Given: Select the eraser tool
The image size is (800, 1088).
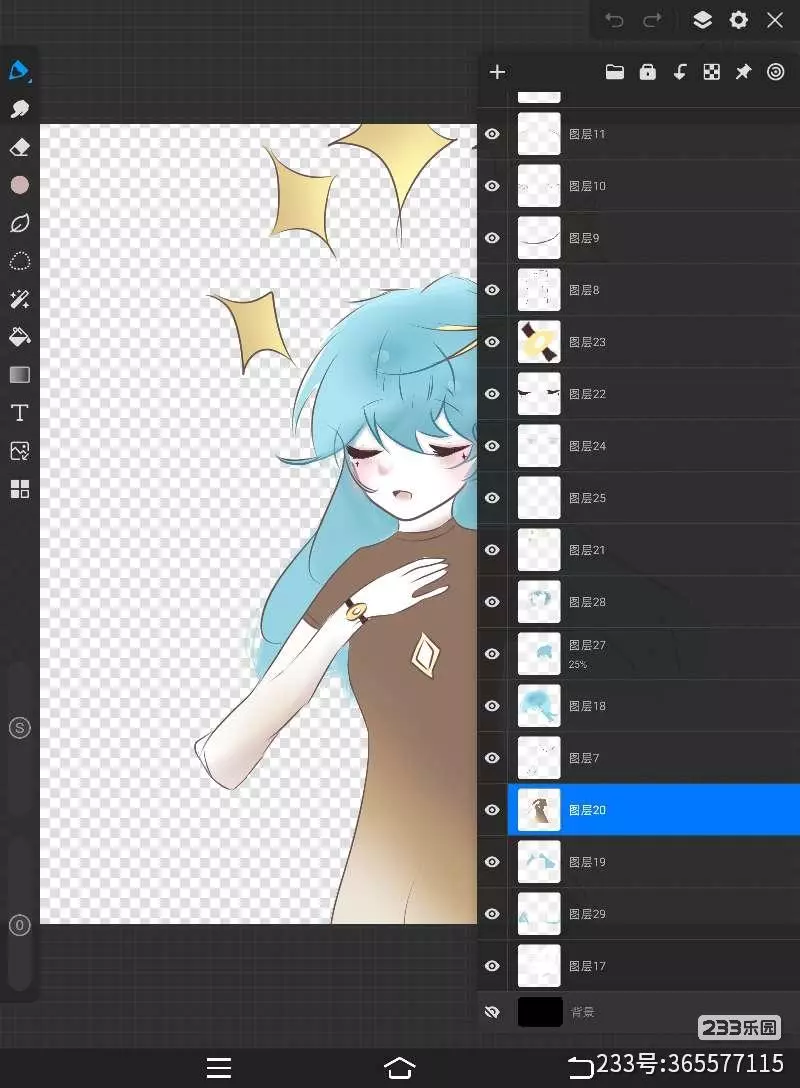Looking at the screenshot, I should (19, 147).
